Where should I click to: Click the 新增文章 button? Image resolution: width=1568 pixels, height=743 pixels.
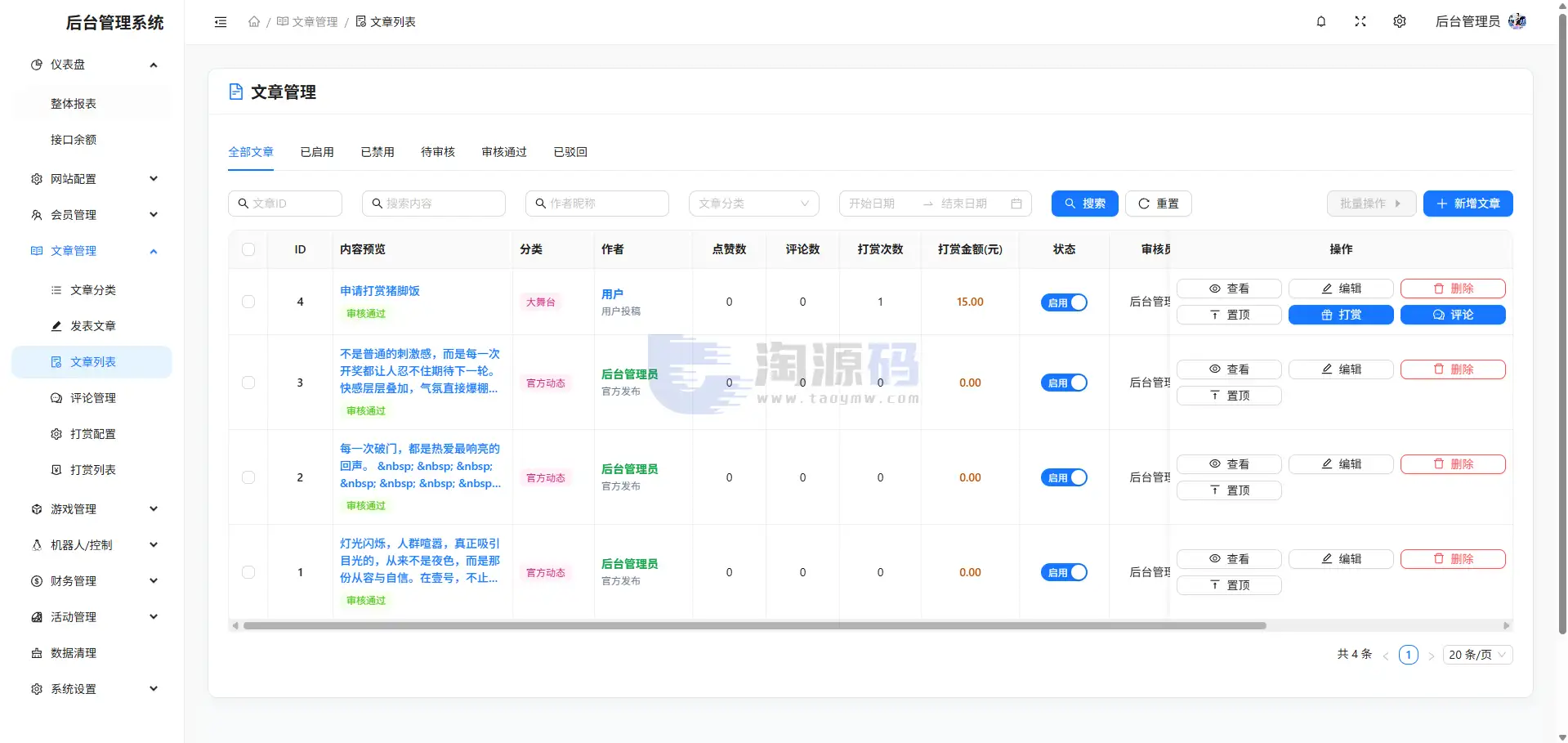[x=1468, y=204]
